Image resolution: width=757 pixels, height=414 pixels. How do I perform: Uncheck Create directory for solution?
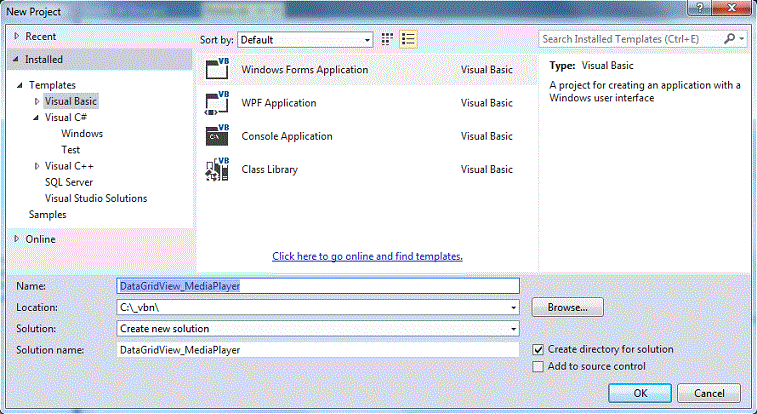[x=539, y=350]
